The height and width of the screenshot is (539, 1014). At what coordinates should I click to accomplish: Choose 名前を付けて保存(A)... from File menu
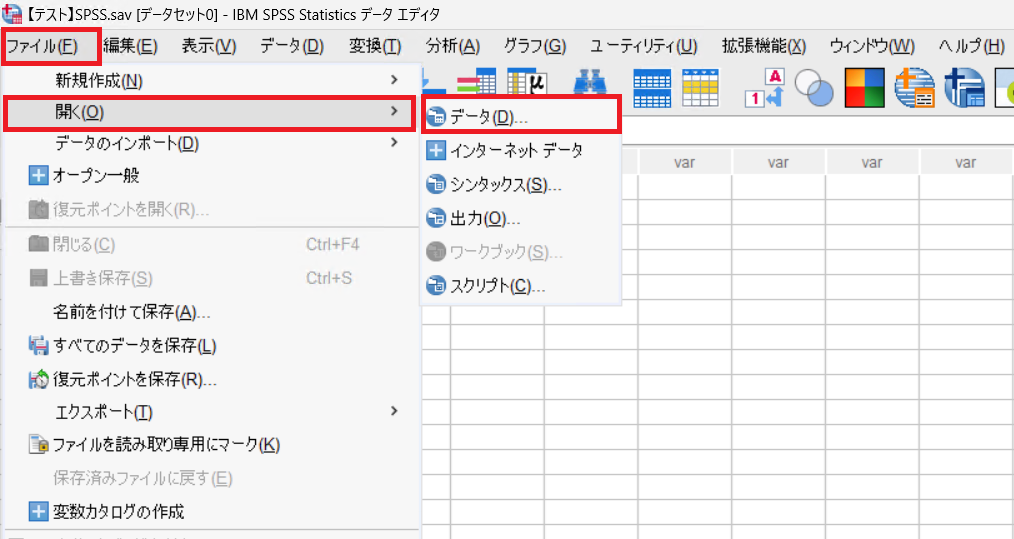(x=132, y=313)
